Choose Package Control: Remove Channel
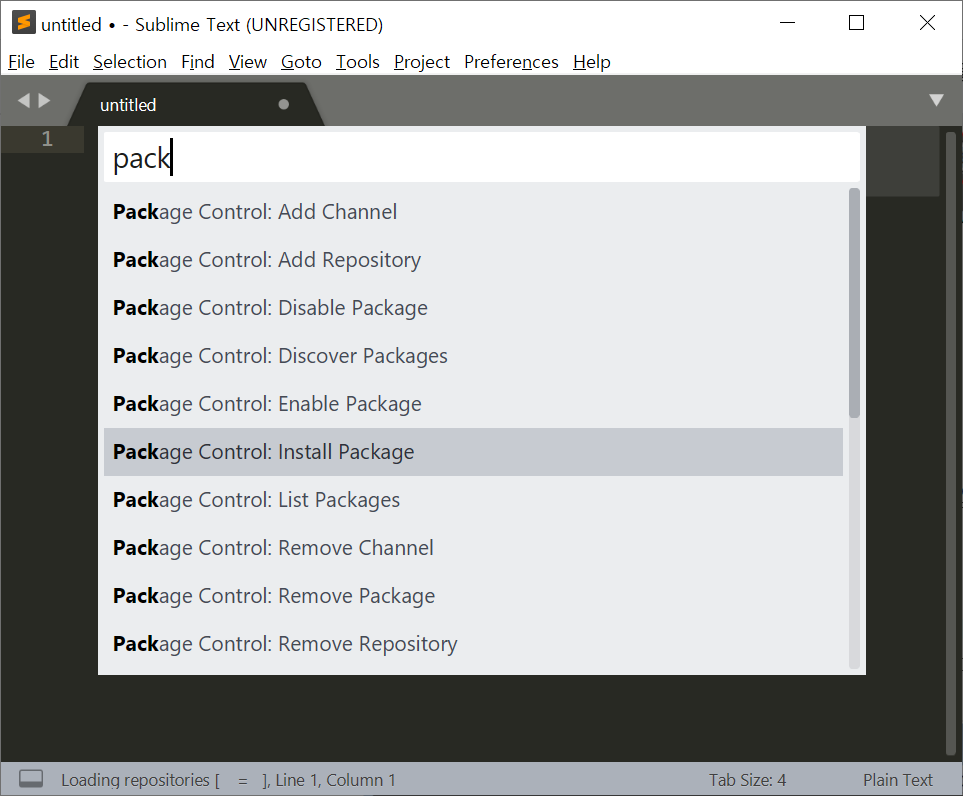Viewport: 963px width, 796px height. point(473,548)
